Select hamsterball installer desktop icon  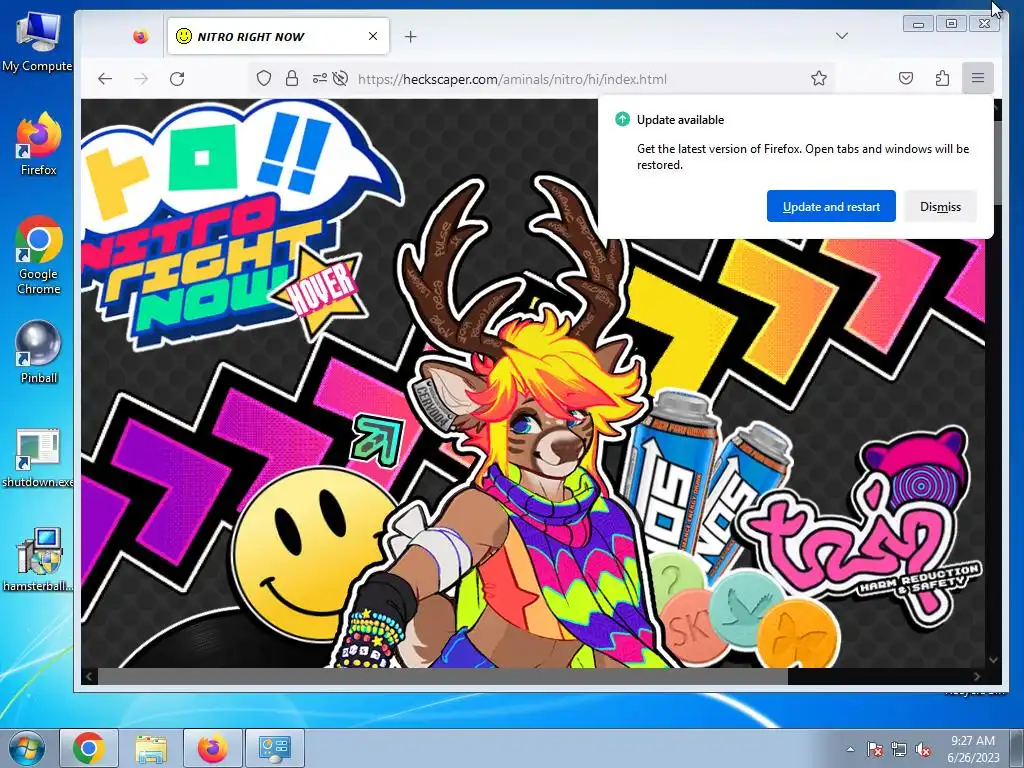[37, 560]
